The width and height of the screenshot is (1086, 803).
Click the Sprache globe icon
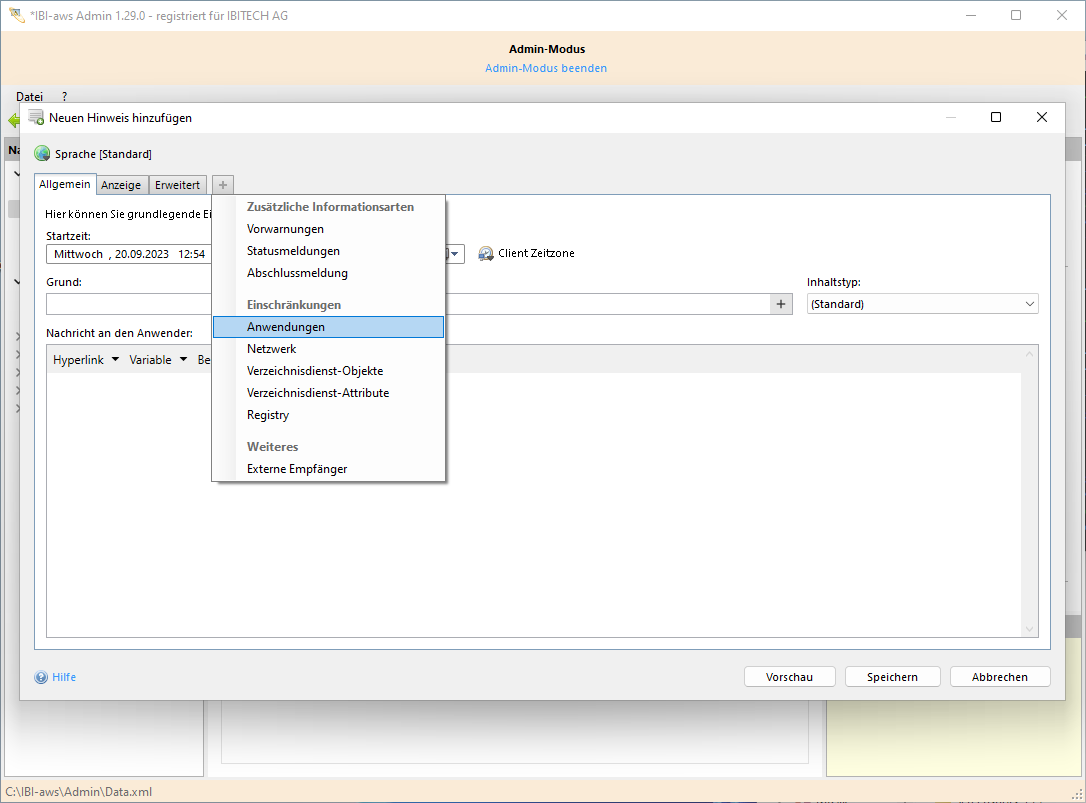point(42,154)
